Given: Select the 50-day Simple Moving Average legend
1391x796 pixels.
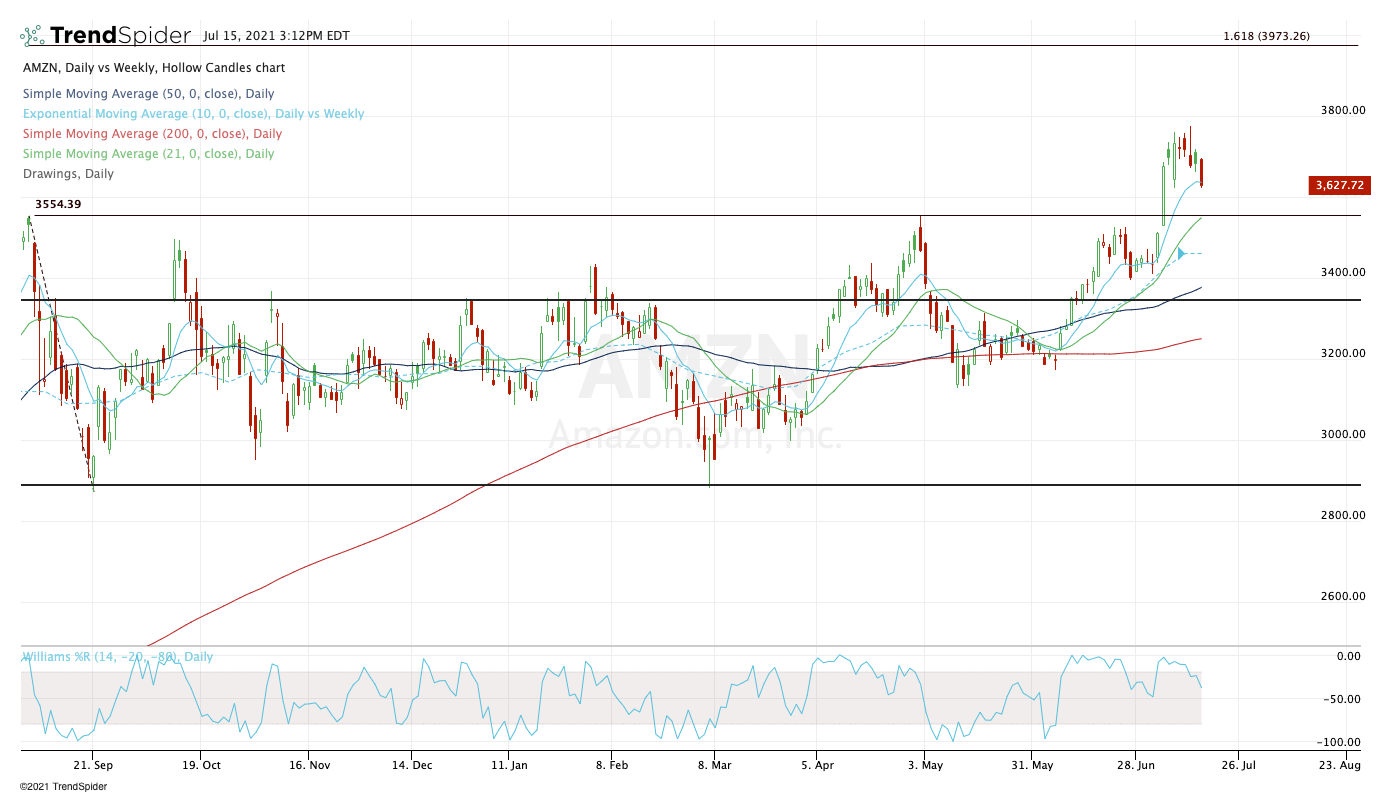Looking at the screenshot, I should click(x=148, y=94).
